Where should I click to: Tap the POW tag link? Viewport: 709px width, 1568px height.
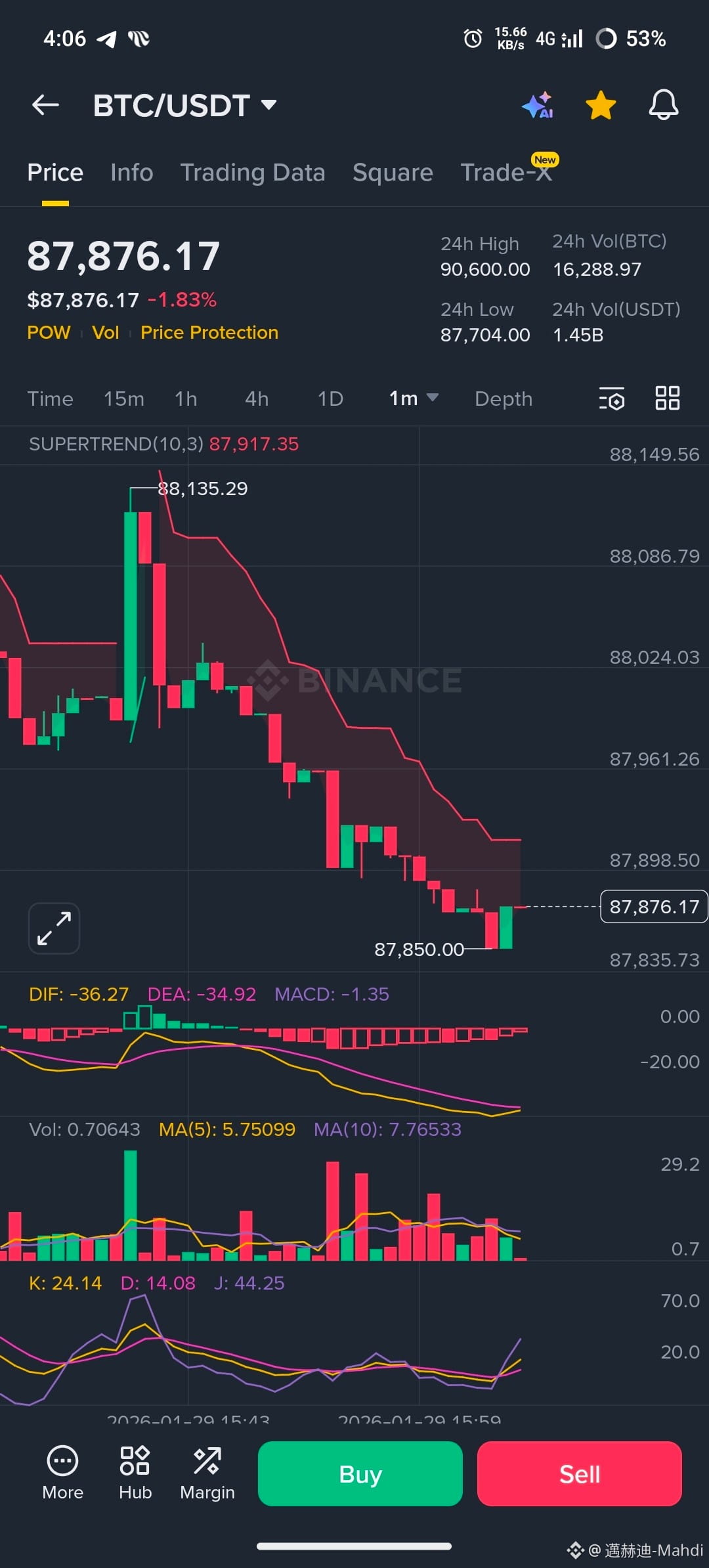click(x=49, y=332)
